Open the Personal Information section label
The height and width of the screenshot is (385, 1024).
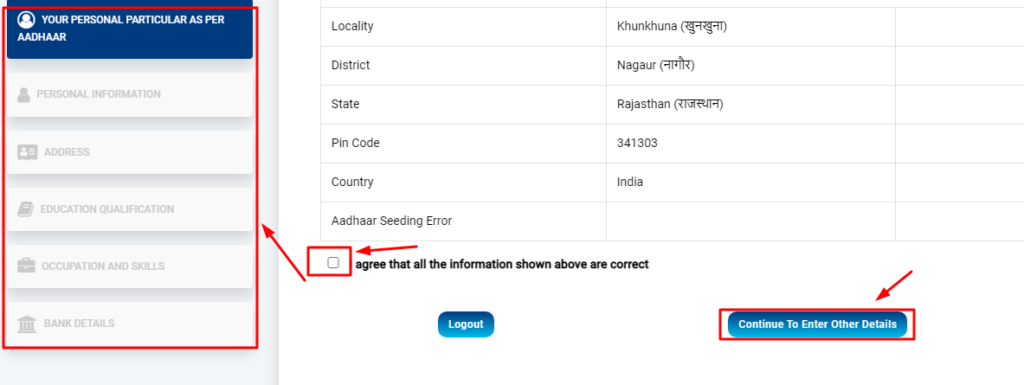point(99,94)
